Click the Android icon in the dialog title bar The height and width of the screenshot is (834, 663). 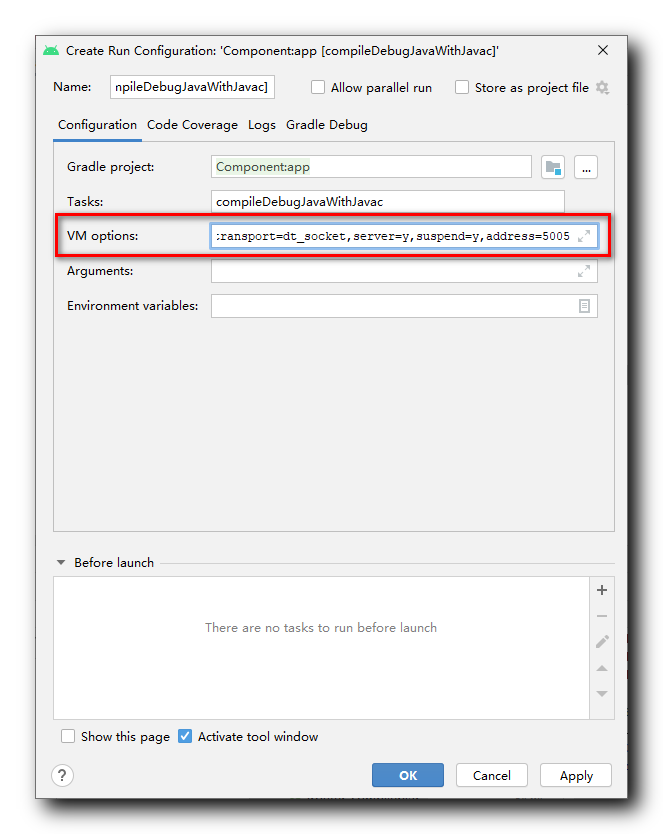[51, 51]
